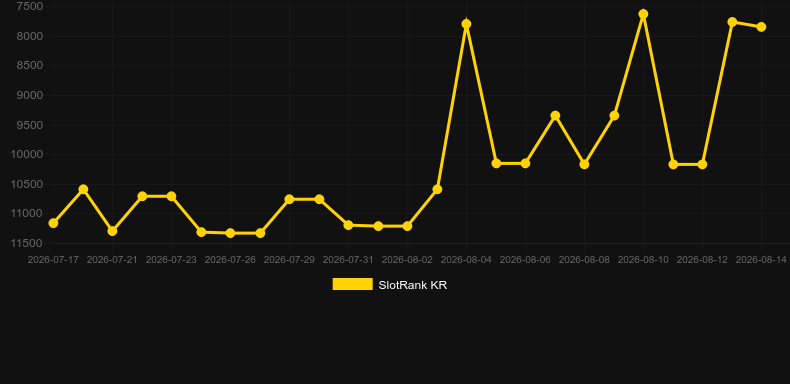
Task: Select the data point at 2026-07-29
Action: pos(289,199)
